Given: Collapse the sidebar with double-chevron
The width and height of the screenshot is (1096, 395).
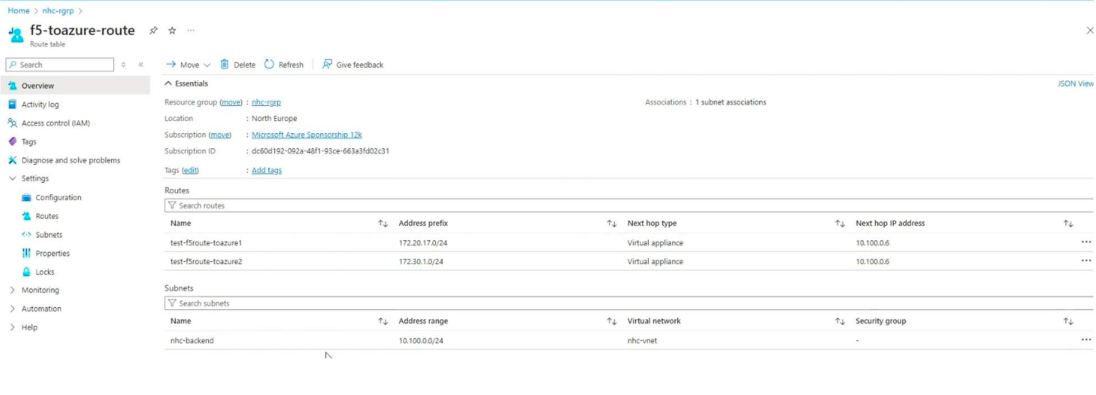Looking at the screenshot, I should pos(140,64).
